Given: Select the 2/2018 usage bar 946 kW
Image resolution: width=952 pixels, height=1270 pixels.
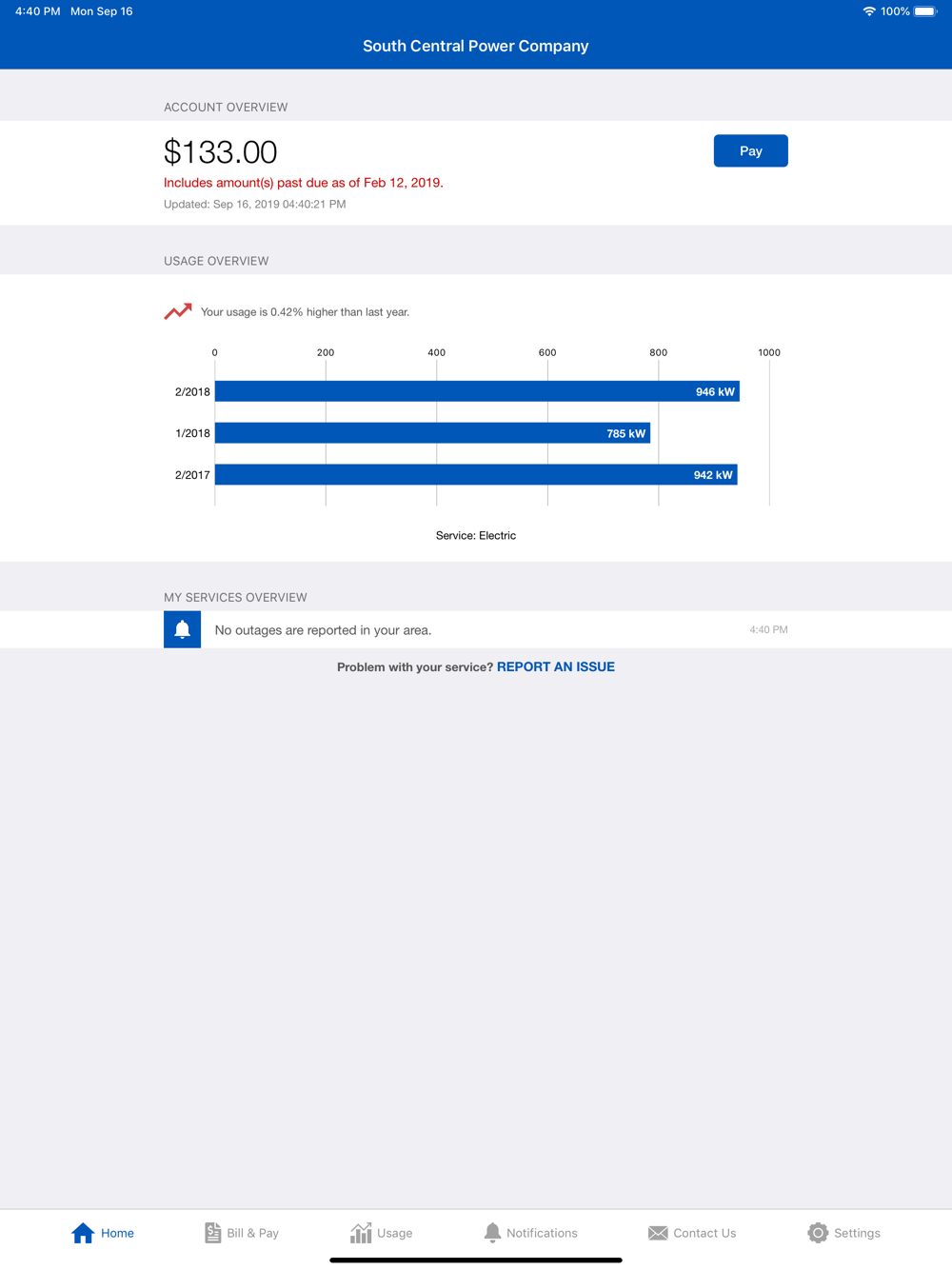Looking at the screenshot, I should (x=477, y=391).
